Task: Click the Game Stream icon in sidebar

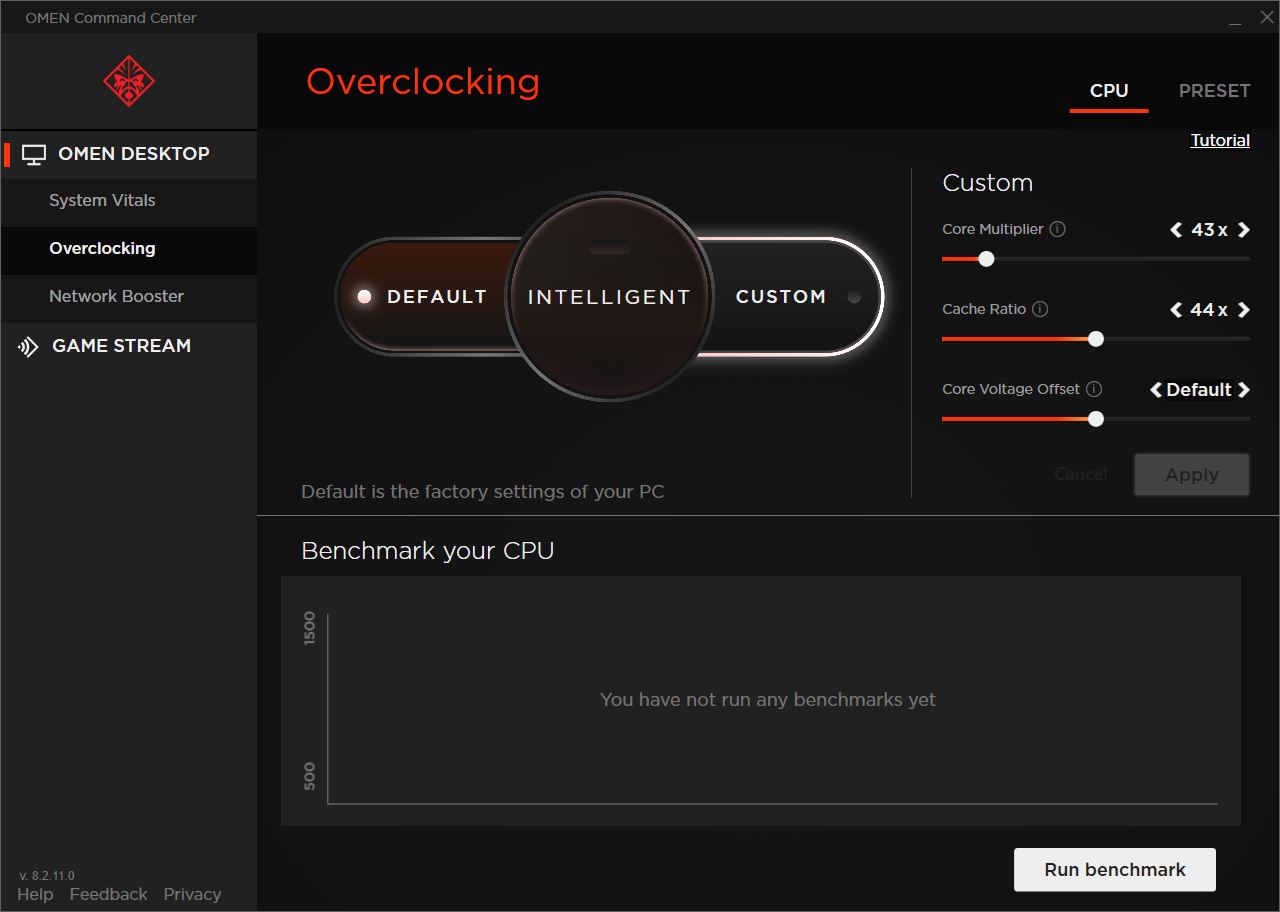Action: 28,346
